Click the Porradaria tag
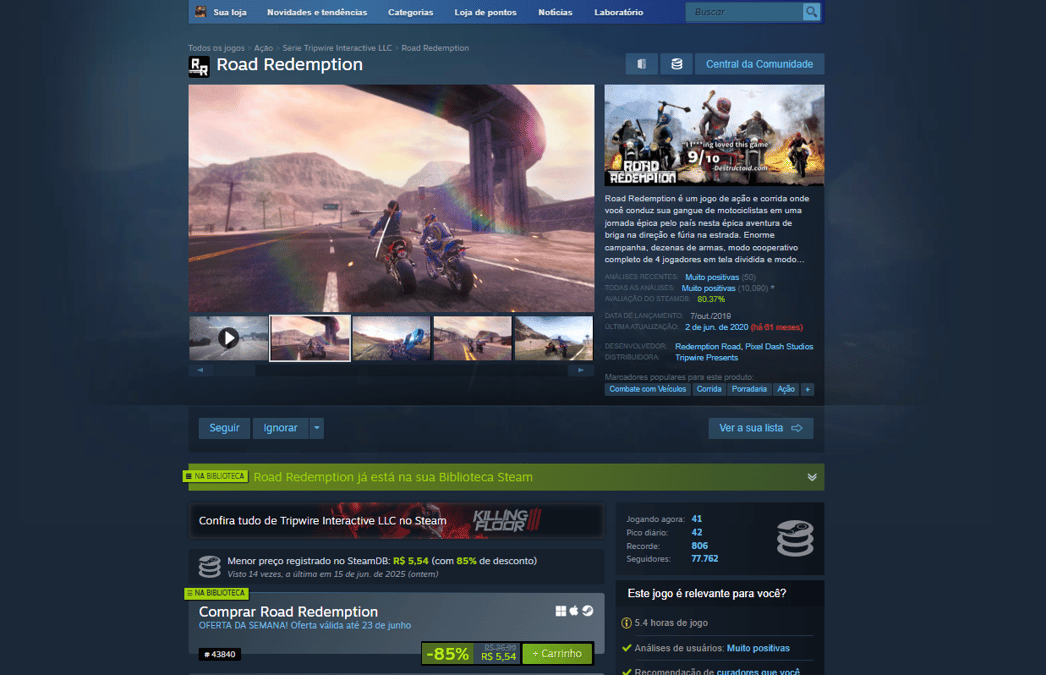Screen dimensions: 1046x675 (749, 389)
